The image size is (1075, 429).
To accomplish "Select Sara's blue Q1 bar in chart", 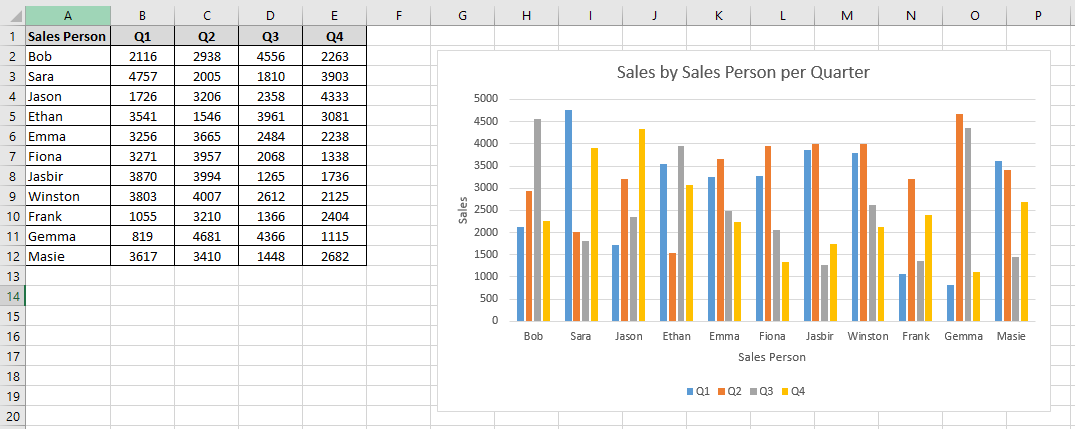I will pos(568,215).
